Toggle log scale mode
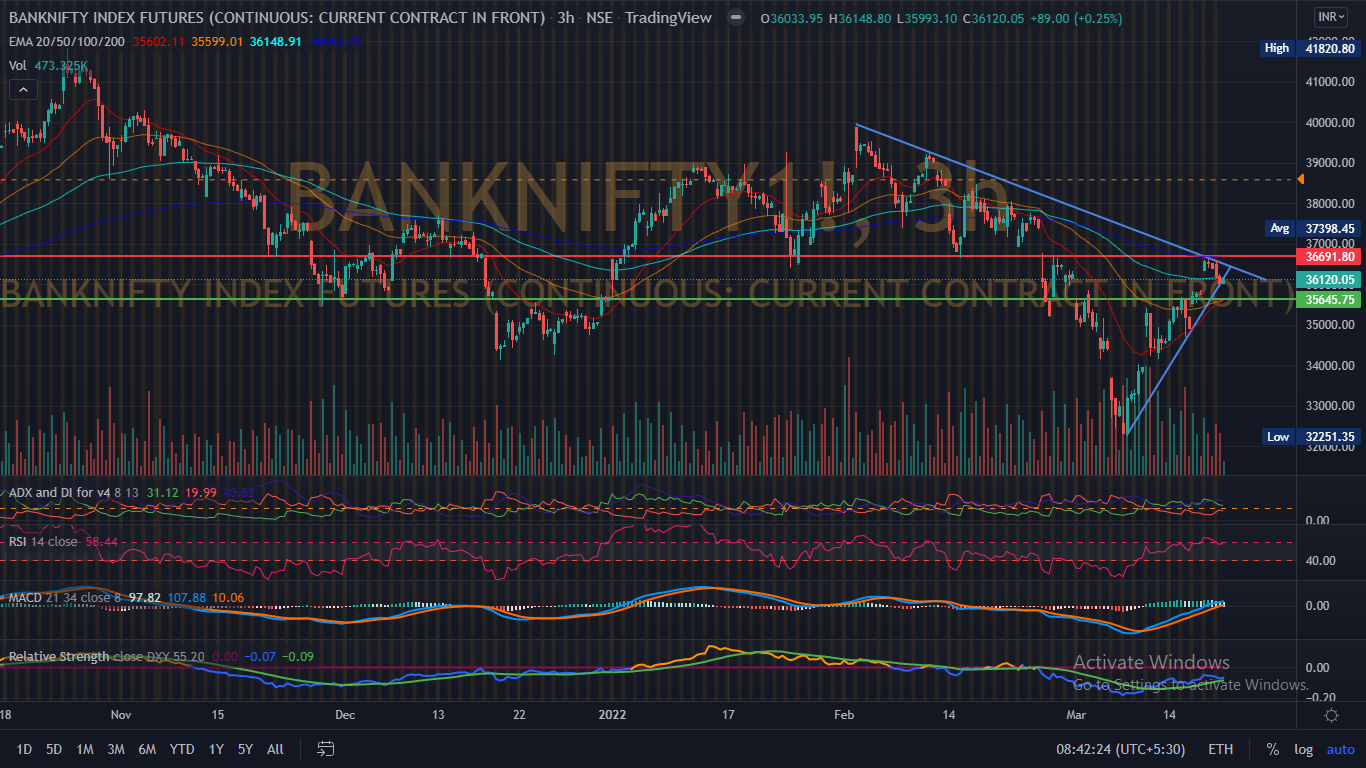The height and width of the screenshot is (768, 1366). 1302,749
